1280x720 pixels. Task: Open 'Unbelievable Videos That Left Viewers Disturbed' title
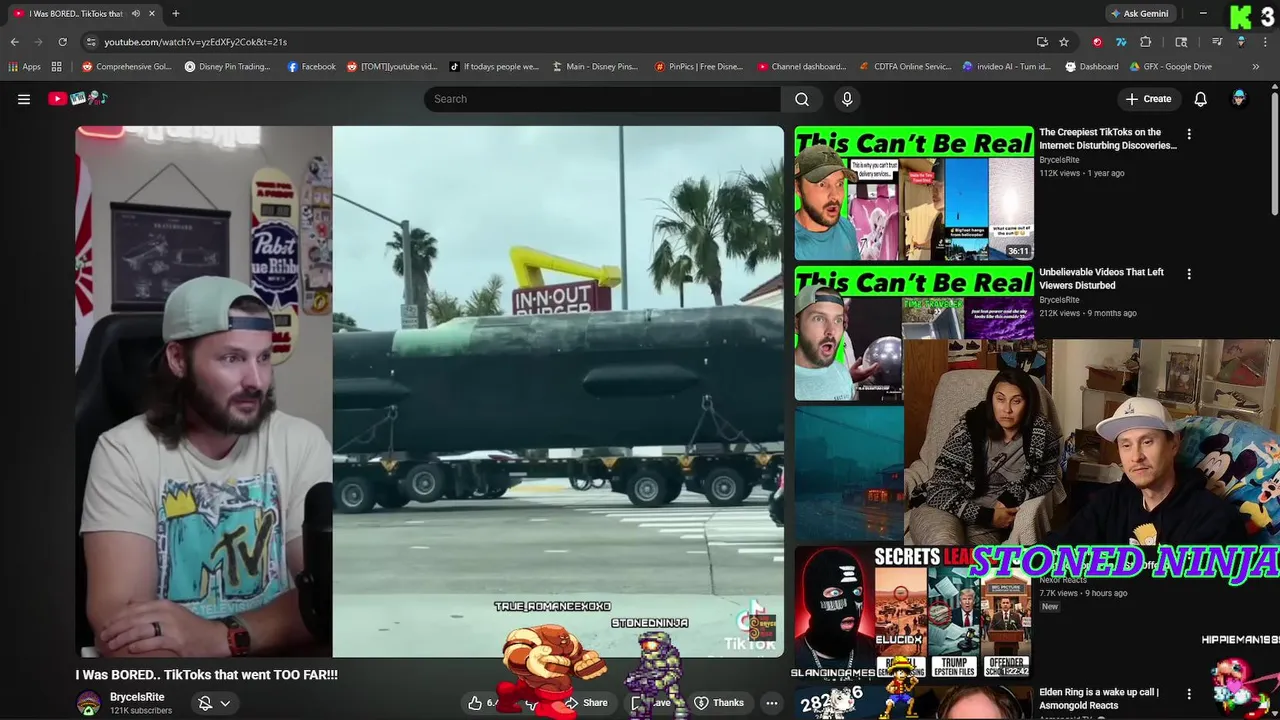click(x=1101, y=279)
